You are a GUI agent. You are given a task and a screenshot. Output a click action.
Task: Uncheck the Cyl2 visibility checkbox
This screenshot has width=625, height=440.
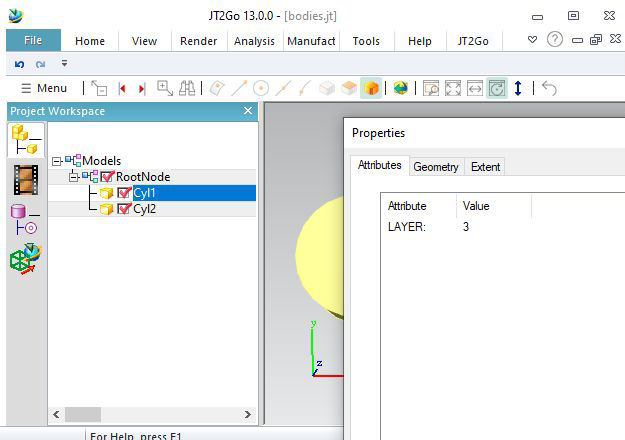pos(124,209)
